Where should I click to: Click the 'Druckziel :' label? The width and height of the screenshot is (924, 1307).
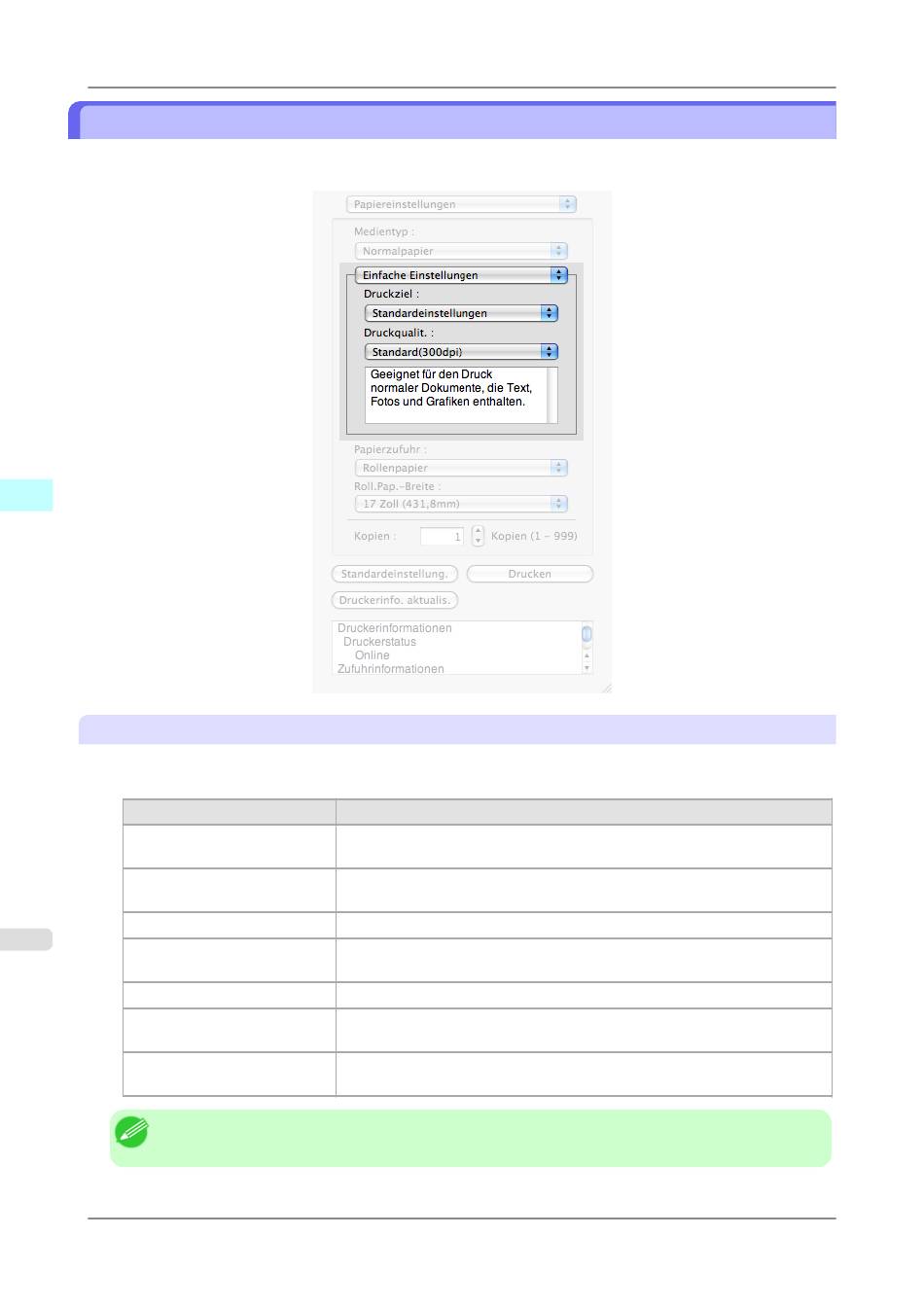(392, 294)
